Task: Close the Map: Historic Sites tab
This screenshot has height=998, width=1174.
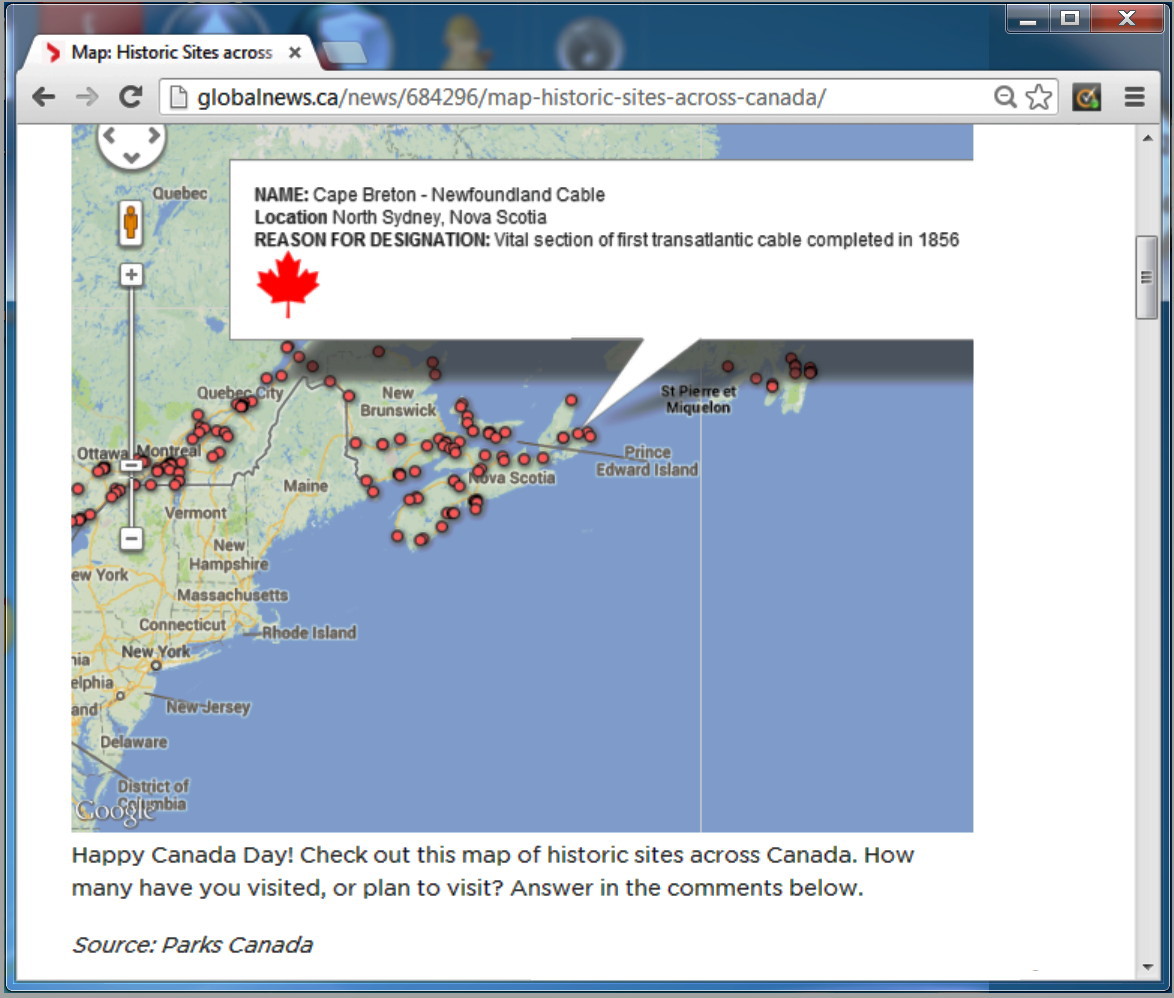Action: [x=295, y=52]
